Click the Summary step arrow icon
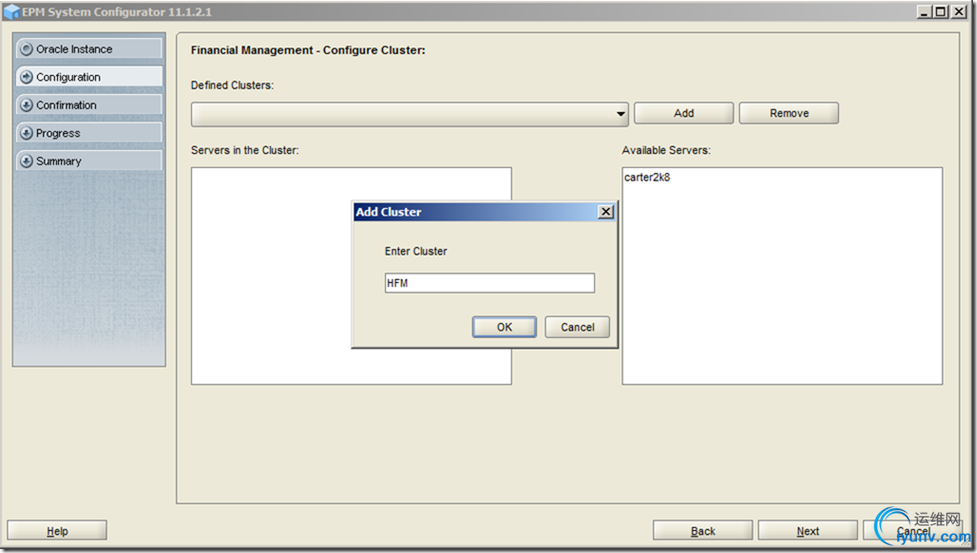The height and width of the screenshot is (553, 977). [26, 161]
